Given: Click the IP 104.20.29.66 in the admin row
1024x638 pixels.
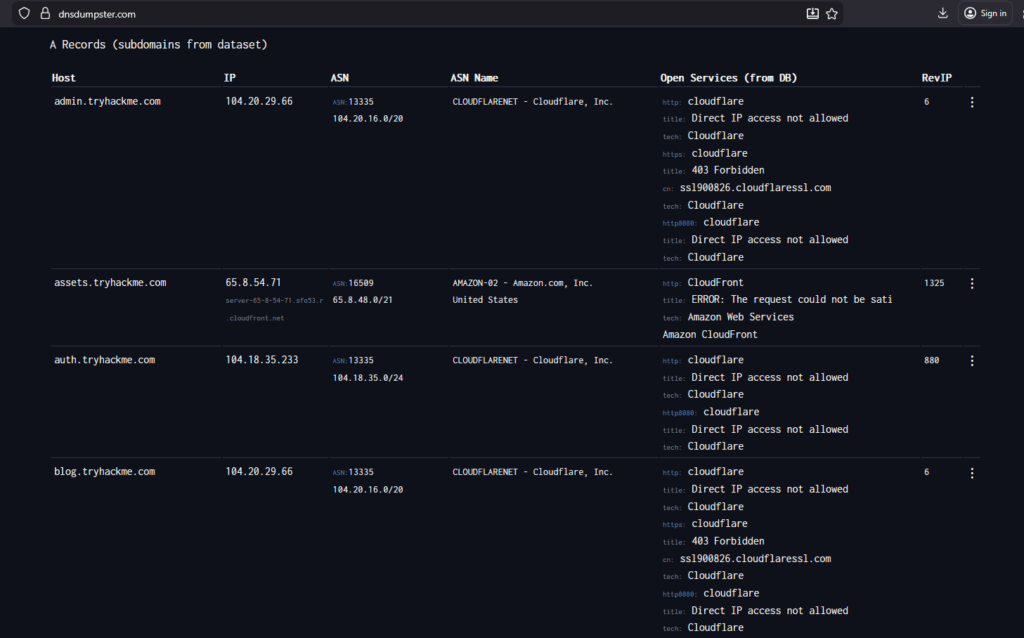Looking at the screenshot, I should pyautogui.click(x=259, y=101).
